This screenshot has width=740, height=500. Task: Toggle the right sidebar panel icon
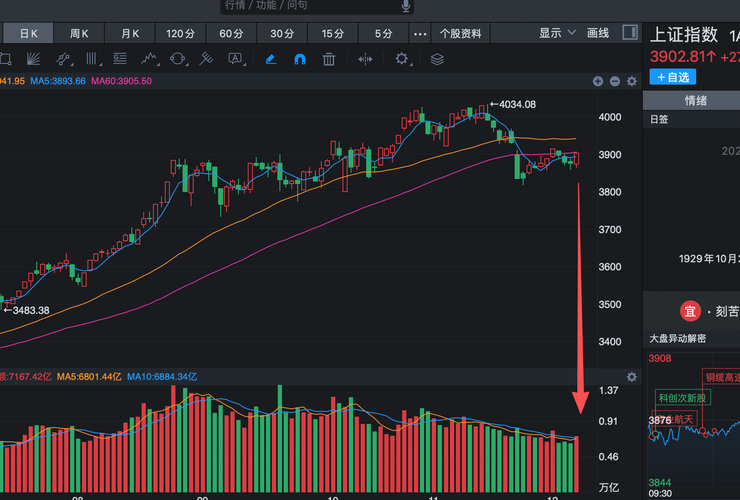coord(627,33)
